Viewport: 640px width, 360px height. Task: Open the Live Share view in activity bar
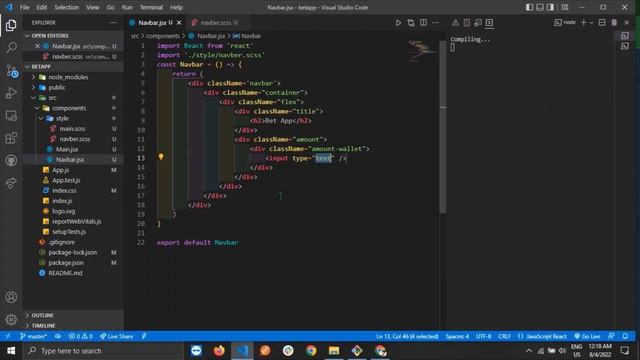click(11, 183)
